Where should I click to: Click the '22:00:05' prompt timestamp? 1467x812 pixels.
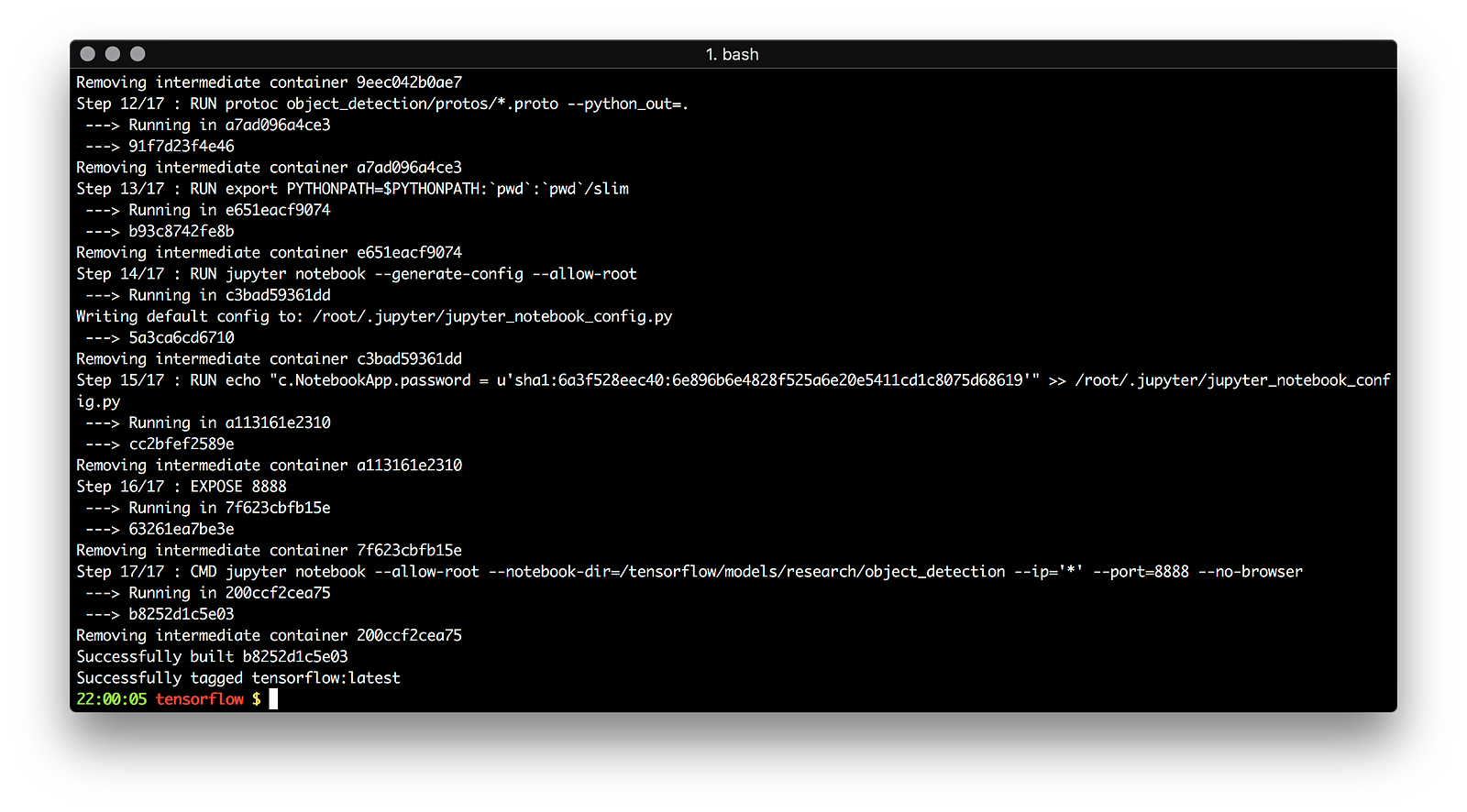112,699
